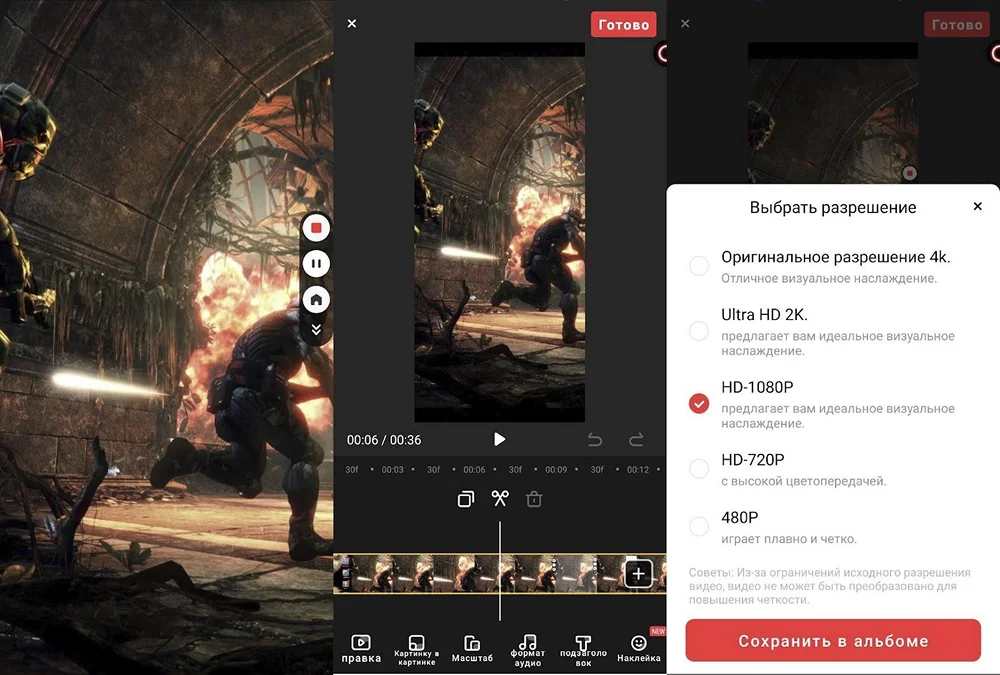This screenshot has height=675, width=1000.
Task: Tap the home icon in recorder overlay
Action: [316, 299]
